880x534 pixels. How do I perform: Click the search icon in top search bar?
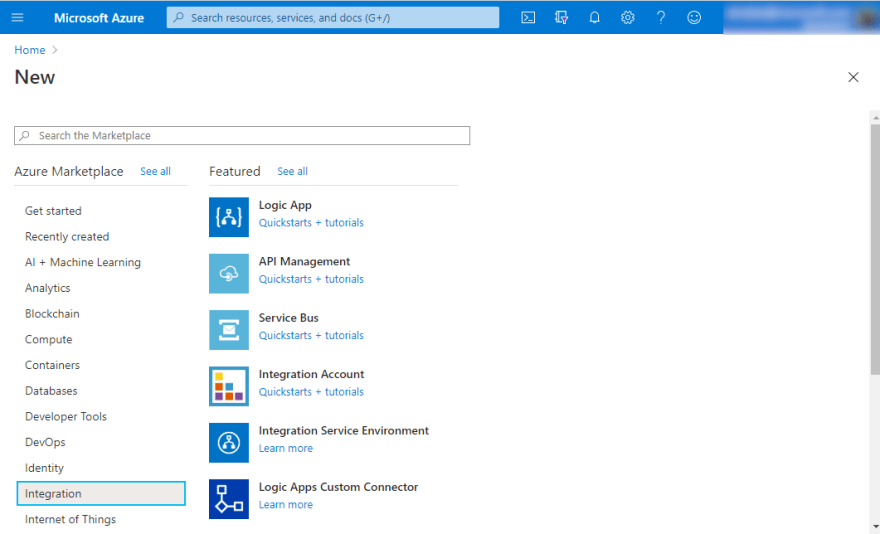(x=178, y=17)
